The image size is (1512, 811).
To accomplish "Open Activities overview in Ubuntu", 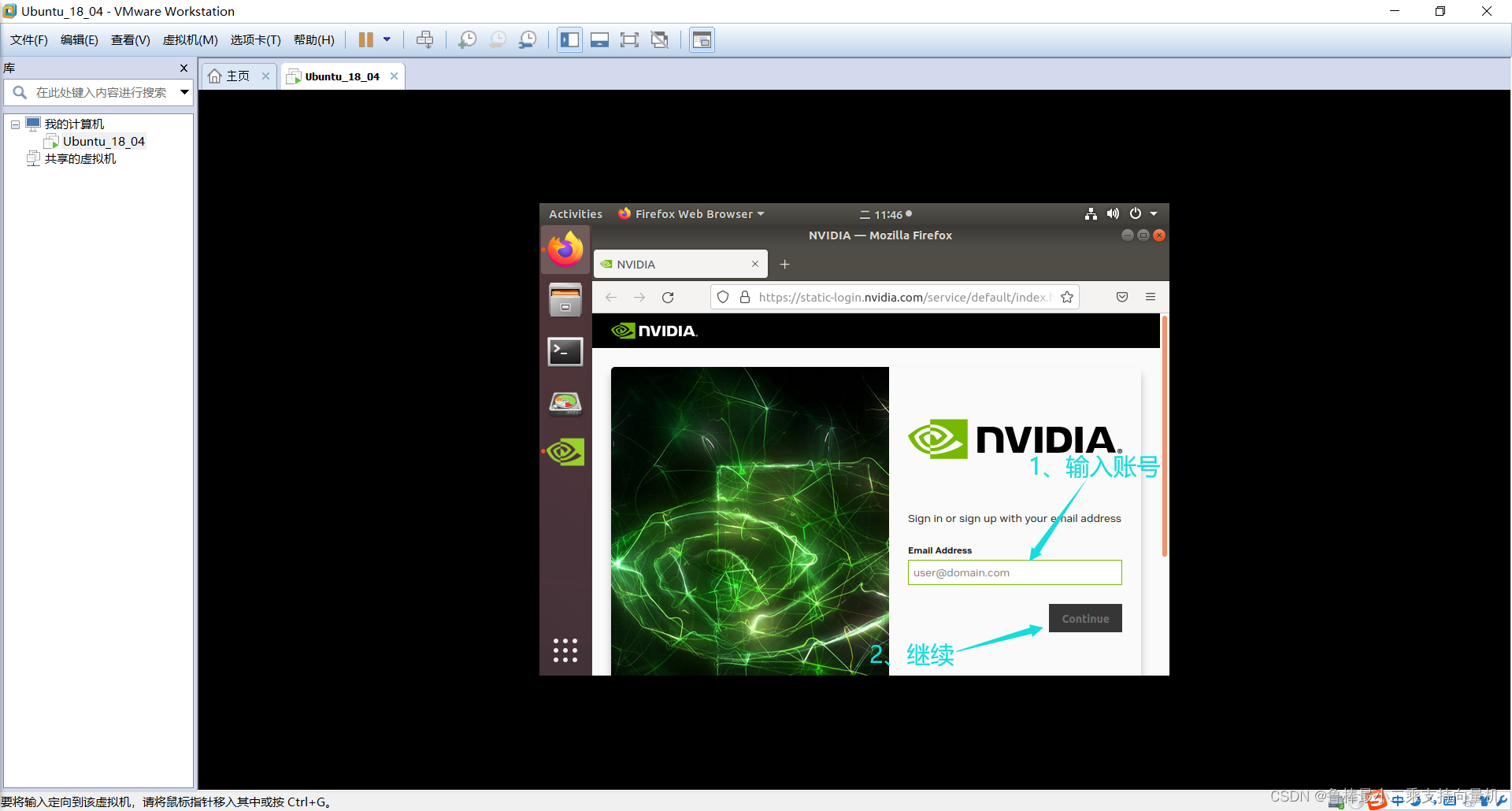I will (x=576, y=214).
